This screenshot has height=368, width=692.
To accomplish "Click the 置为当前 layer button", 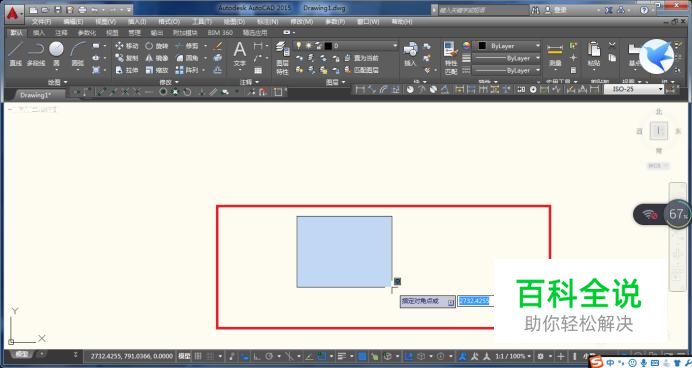I will tap(362, 58).
